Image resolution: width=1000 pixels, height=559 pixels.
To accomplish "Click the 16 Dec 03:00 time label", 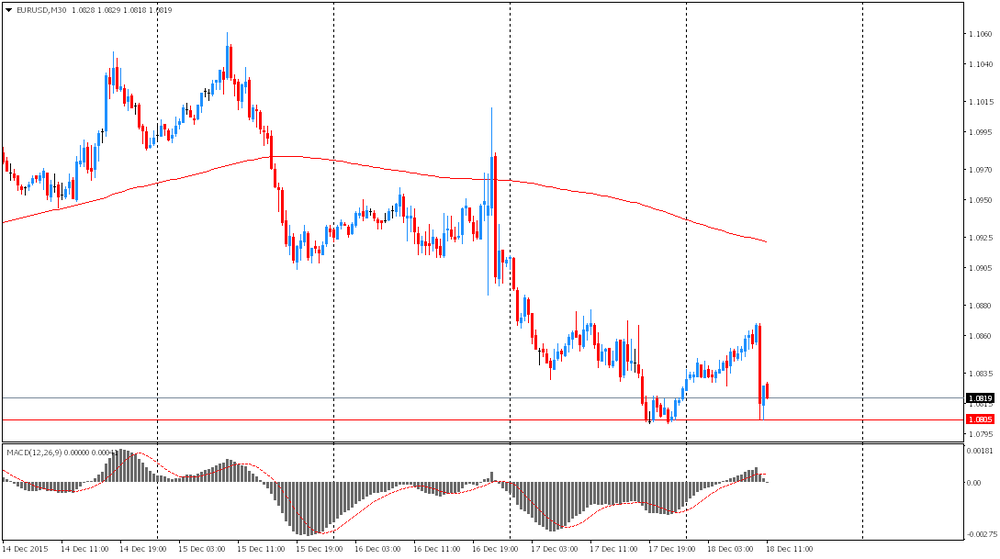I will 378,549.
